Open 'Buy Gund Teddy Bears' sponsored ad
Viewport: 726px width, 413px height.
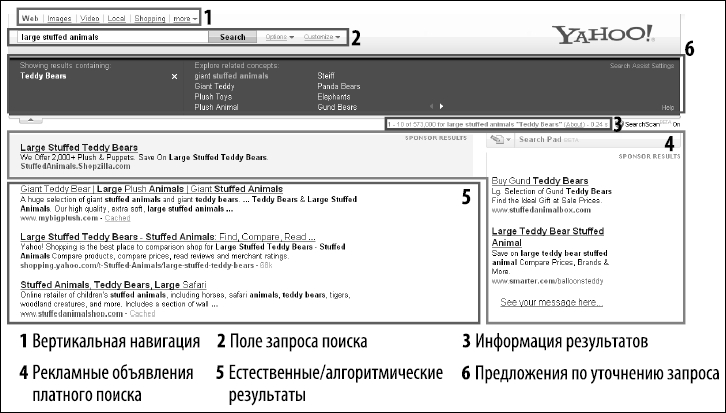pyautogui.click(x=540, y=181)
